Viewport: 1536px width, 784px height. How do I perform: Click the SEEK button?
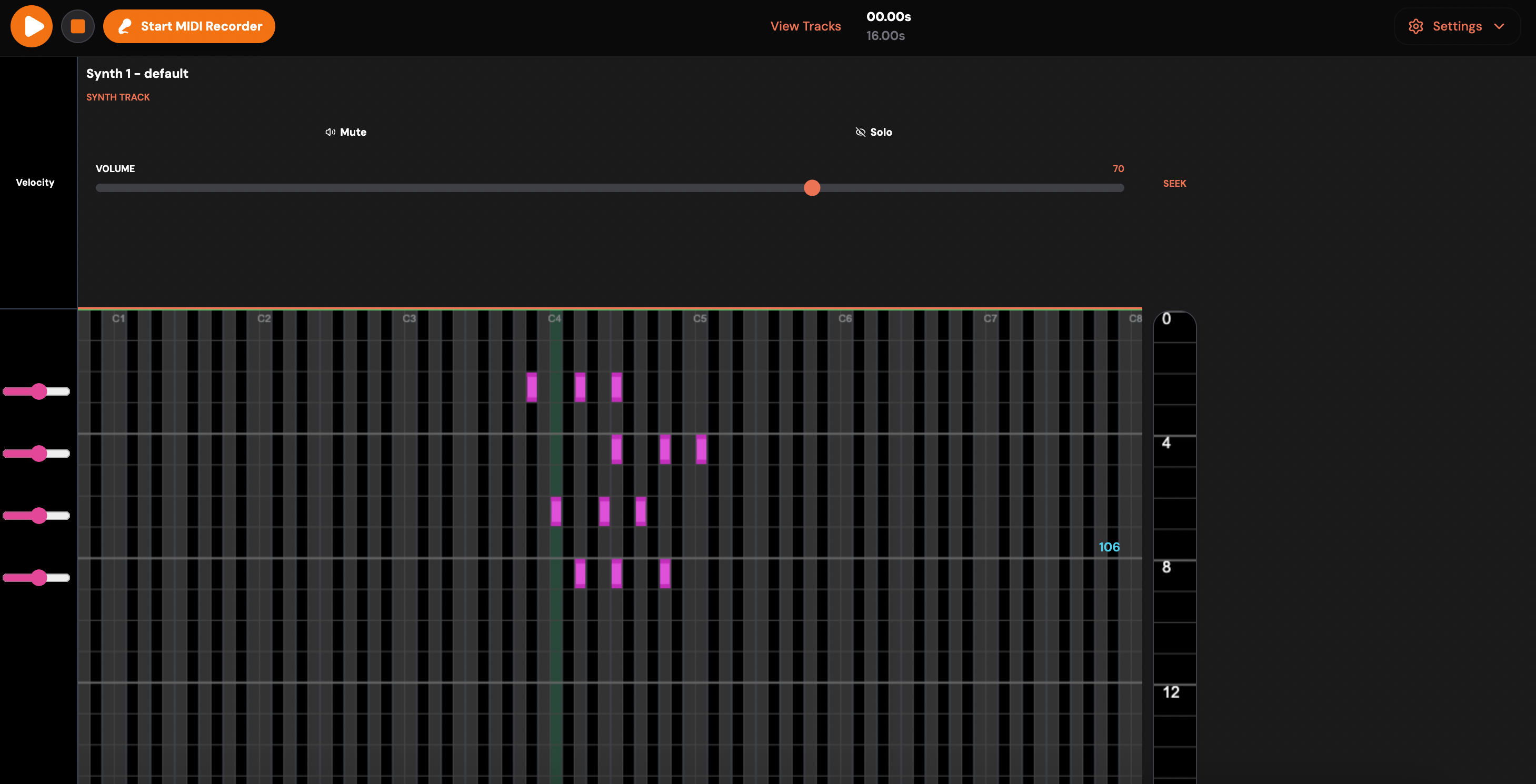coord(1173,184)
